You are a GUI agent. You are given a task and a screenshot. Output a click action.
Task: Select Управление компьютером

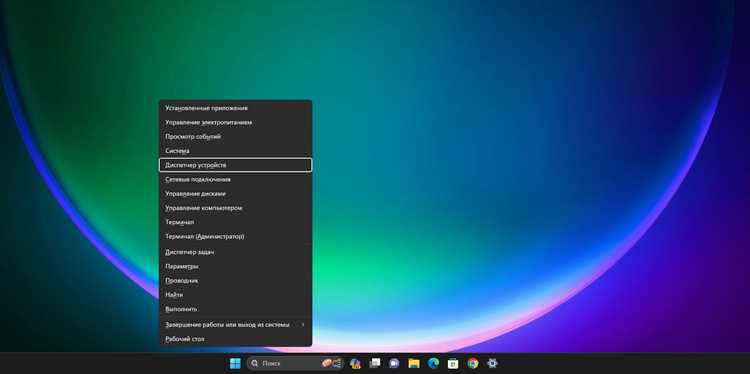[x=235, y=208]
